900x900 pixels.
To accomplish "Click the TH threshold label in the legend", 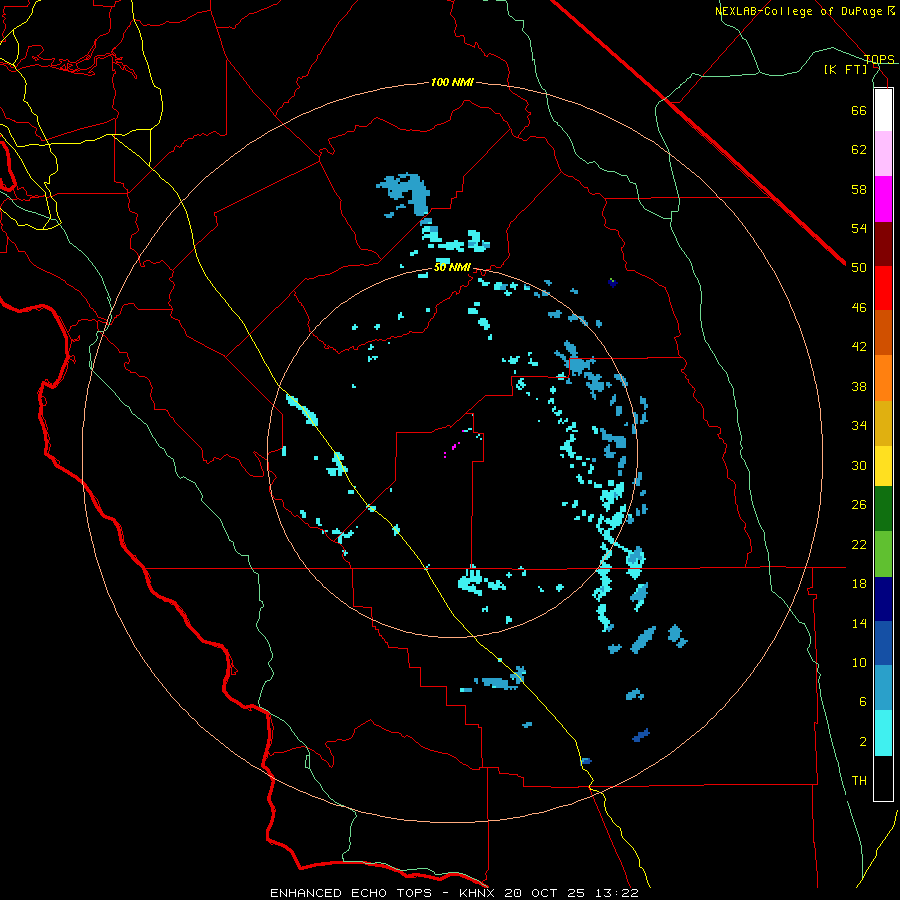I will [859, 781].
